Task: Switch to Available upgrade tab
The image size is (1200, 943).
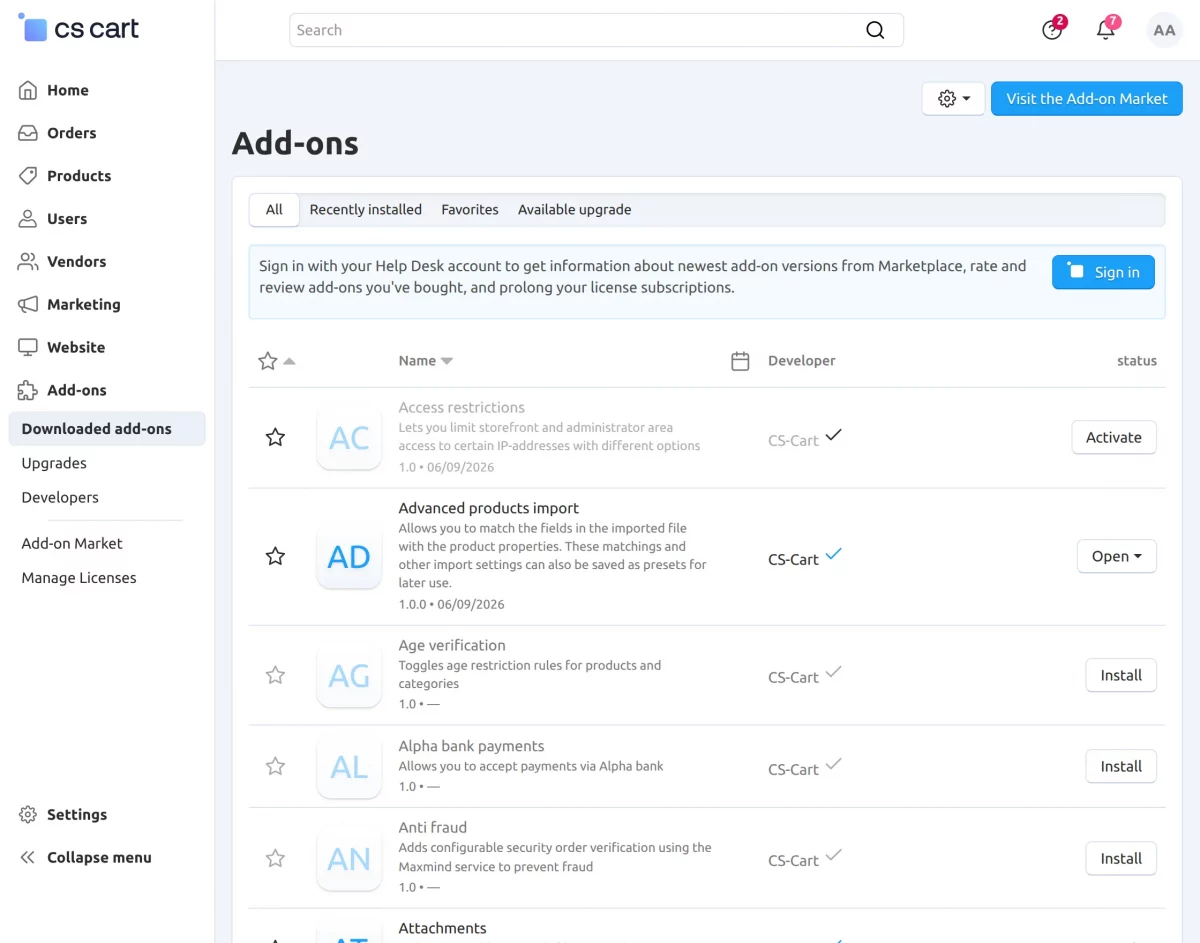Action: point(574,210)
